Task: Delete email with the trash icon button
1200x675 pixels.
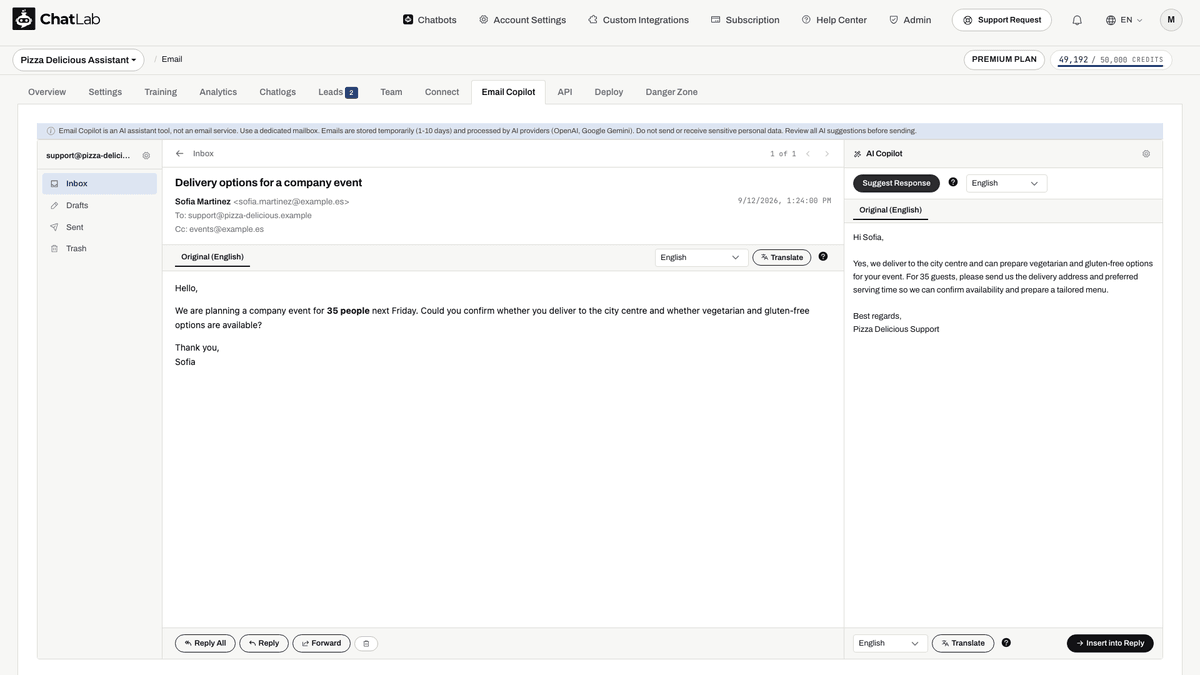Action: point(366,643)
